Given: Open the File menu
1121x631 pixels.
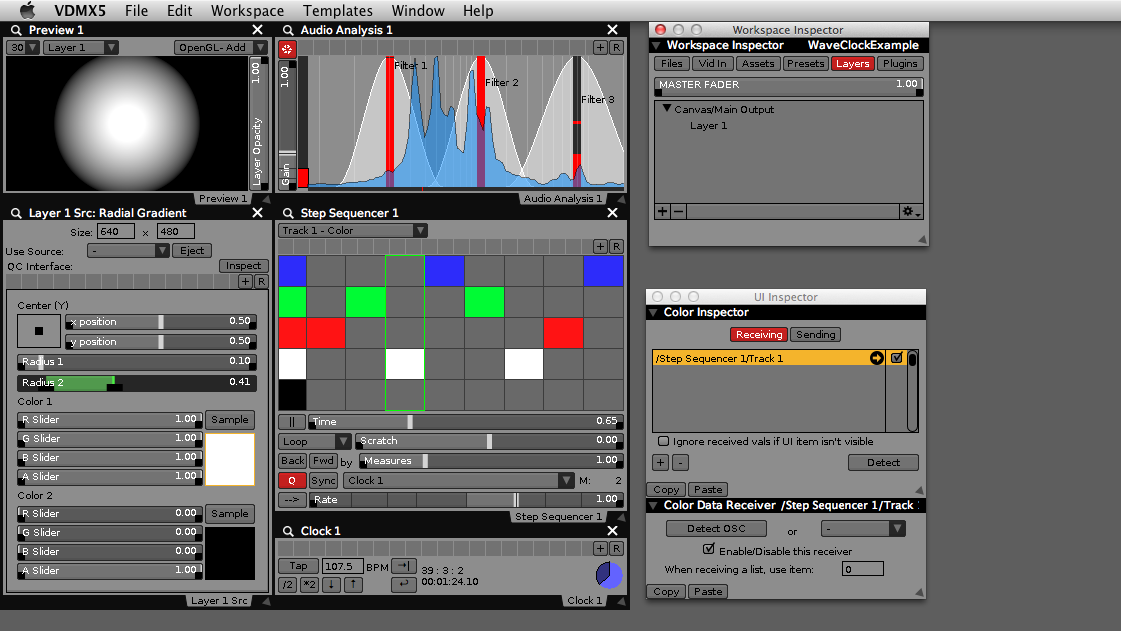Looking at the screenshot, I should pyautogui.click(x=136, y=11).
